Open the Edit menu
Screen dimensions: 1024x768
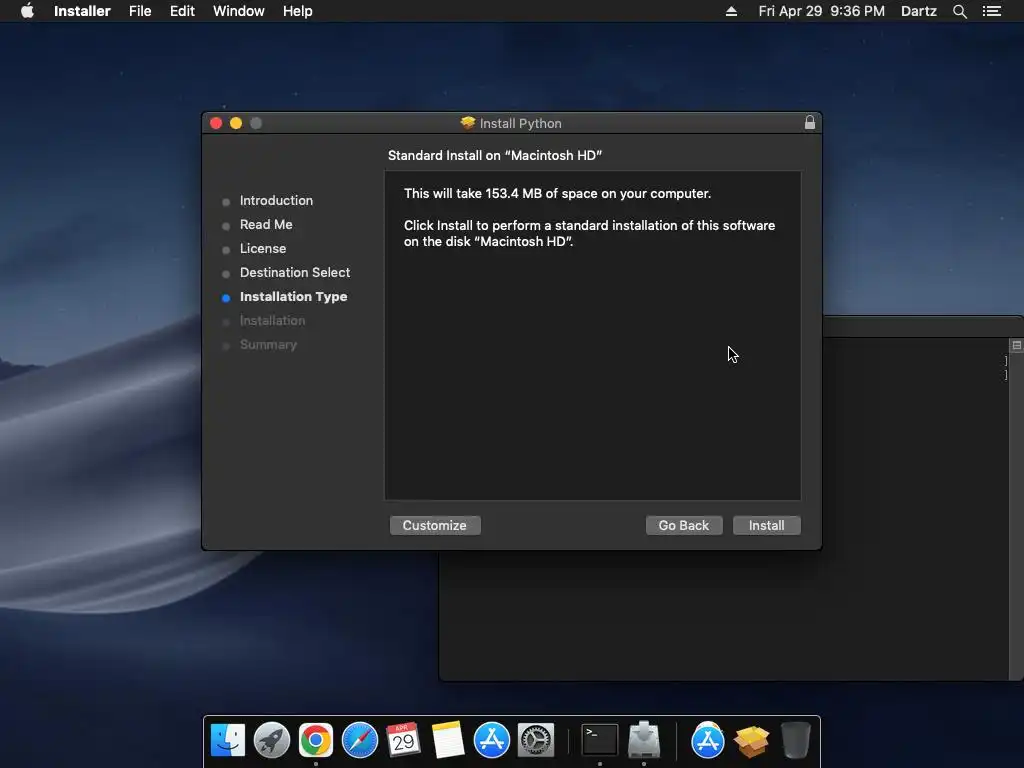[x=182, y=11]
